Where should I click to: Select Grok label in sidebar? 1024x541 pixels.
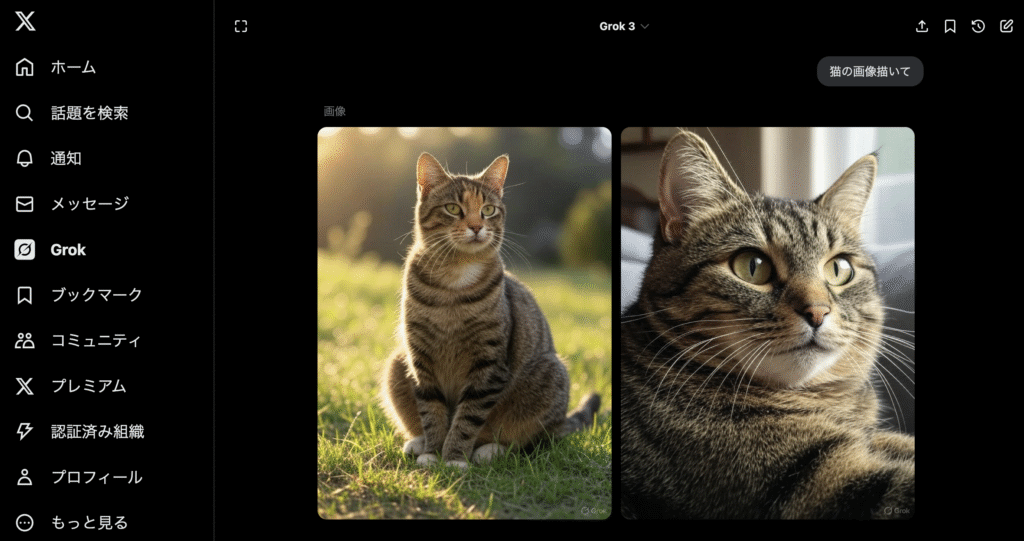(x=69, y=250)
